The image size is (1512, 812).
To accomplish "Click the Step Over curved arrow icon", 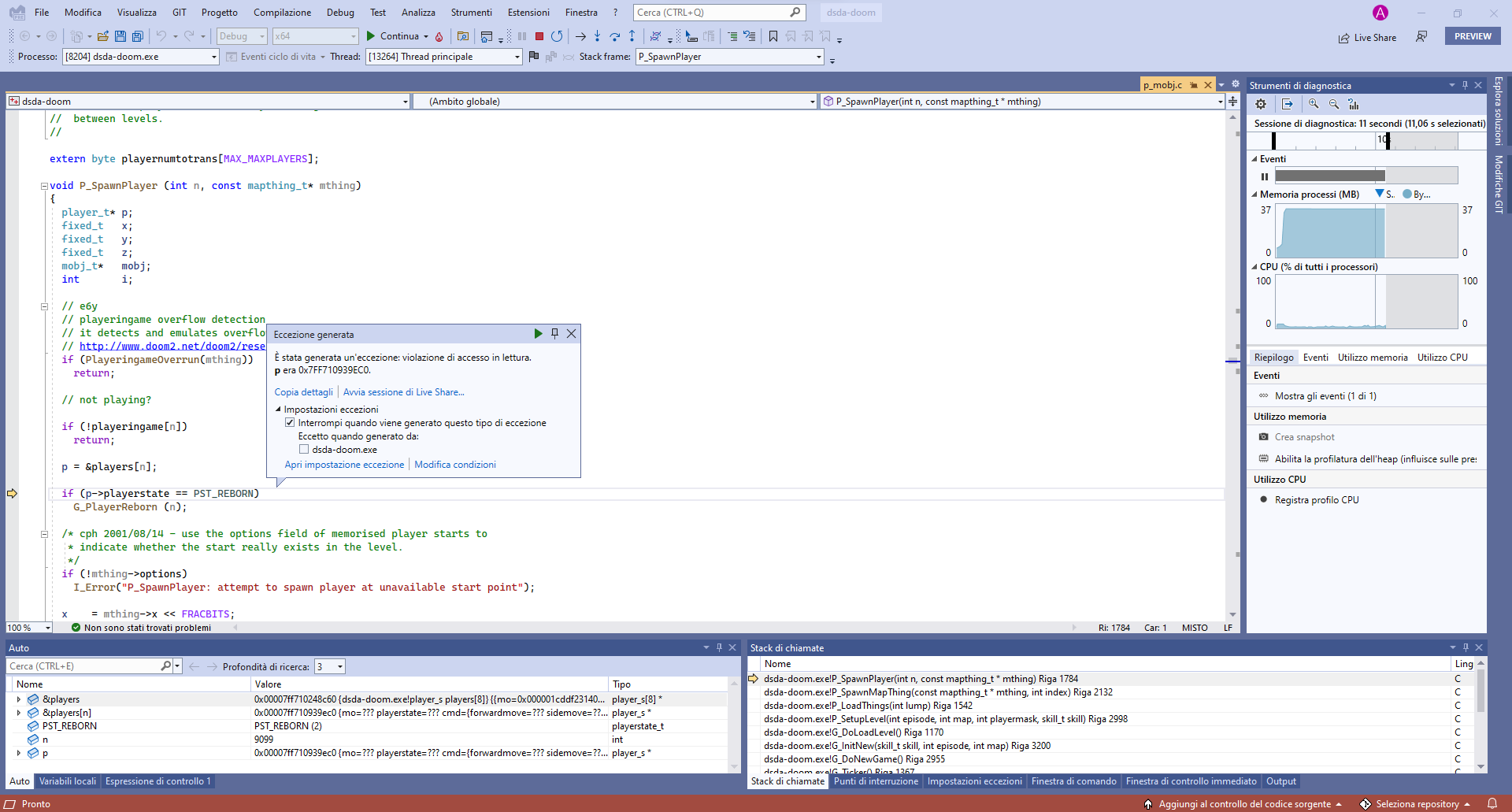I will (x=615, y=36).
